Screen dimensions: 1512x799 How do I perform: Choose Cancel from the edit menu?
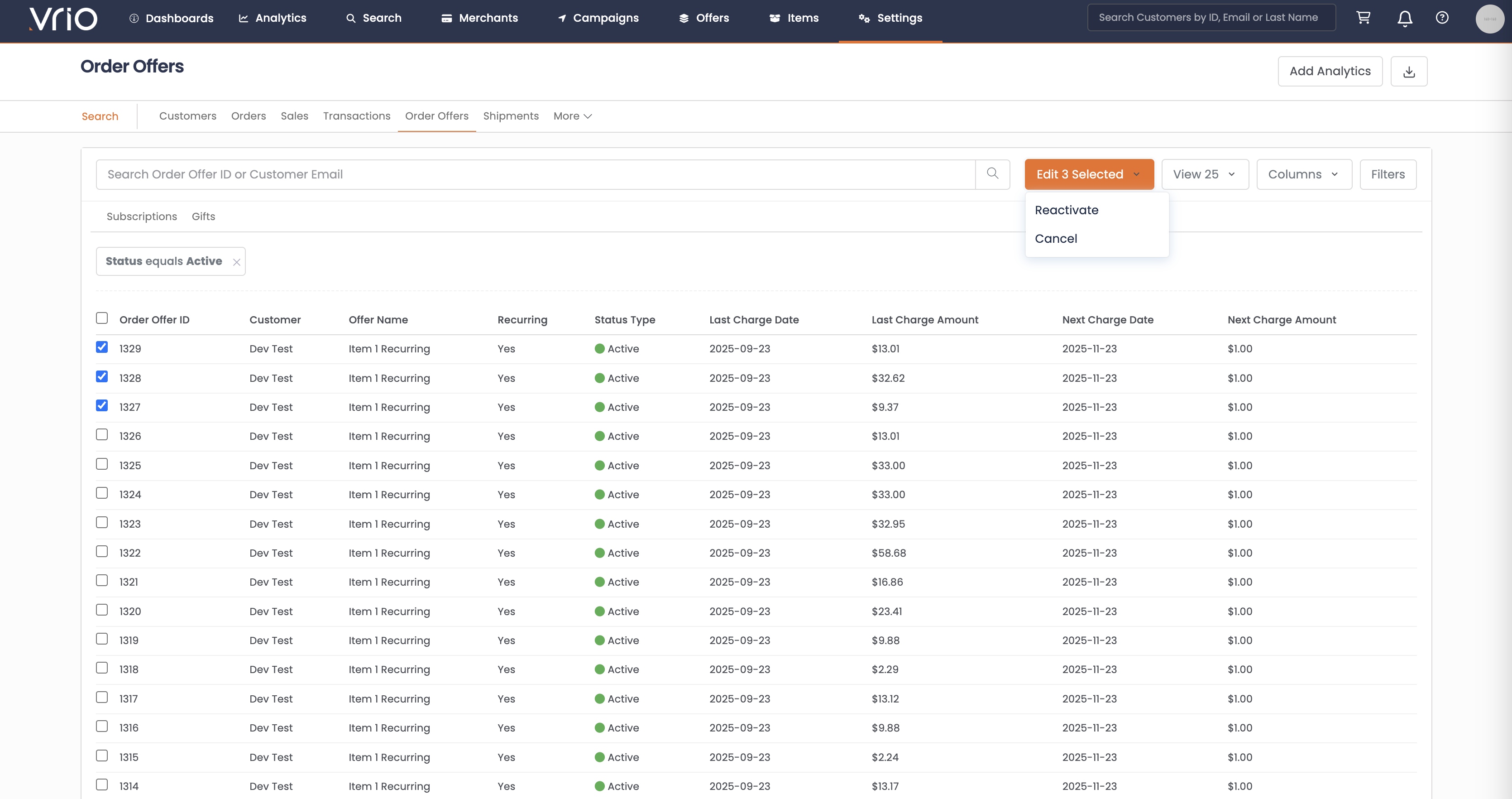click(x=1055, y=239)
